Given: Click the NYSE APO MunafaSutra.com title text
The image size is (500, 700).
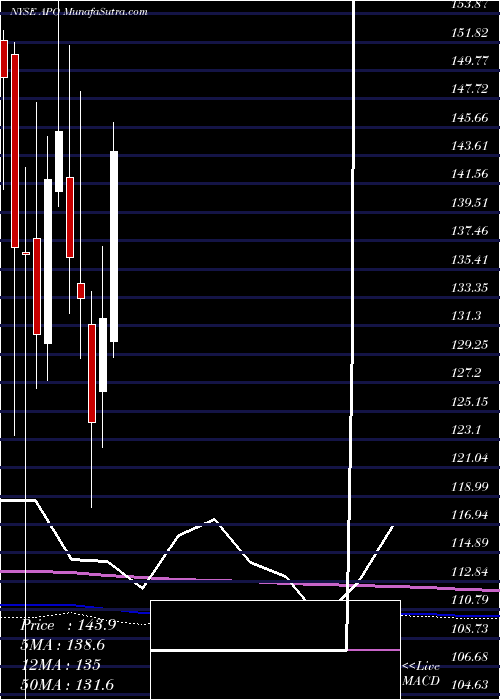Looking at the screenshot, I should 79,12.
